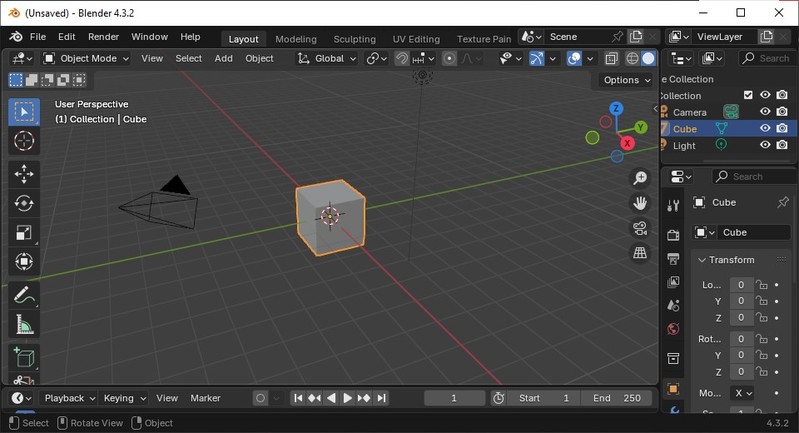Choose the Scale tool
Image resolution: width=799 pixels, height=433 pixels.
click(x=24, y=233)
